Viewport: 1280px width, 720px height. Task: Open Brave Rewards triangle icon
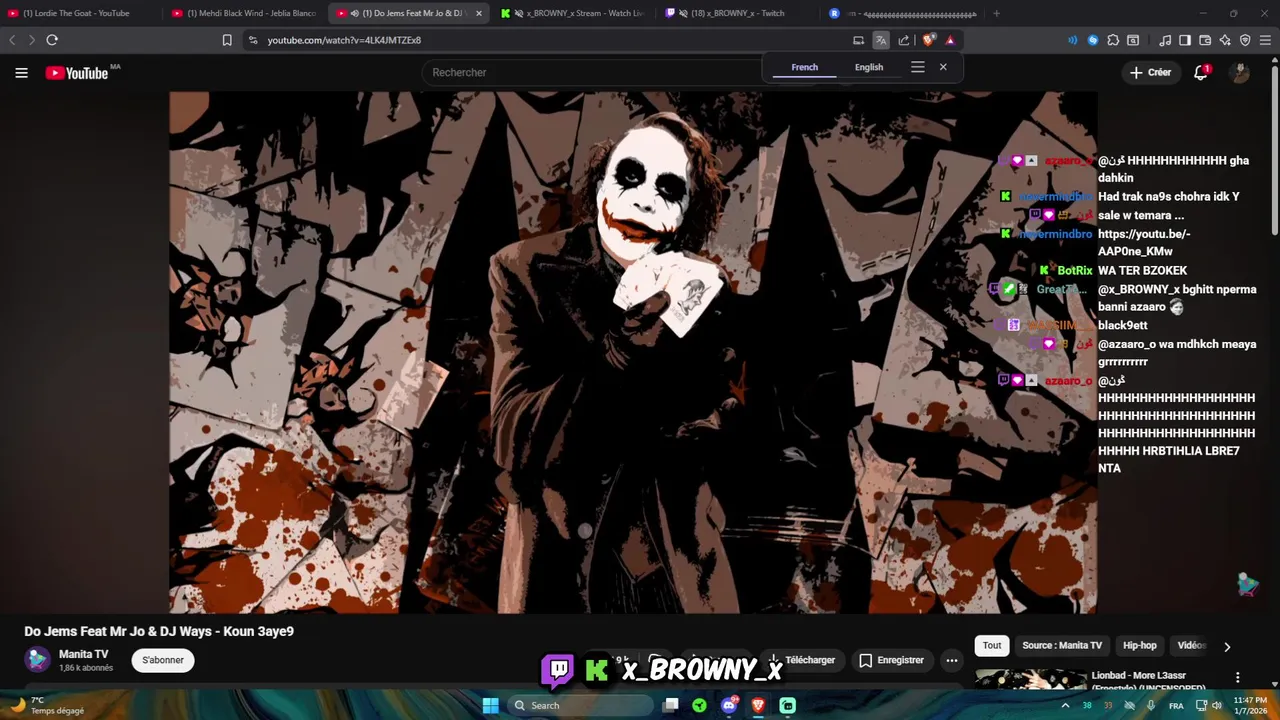point(950,40)
